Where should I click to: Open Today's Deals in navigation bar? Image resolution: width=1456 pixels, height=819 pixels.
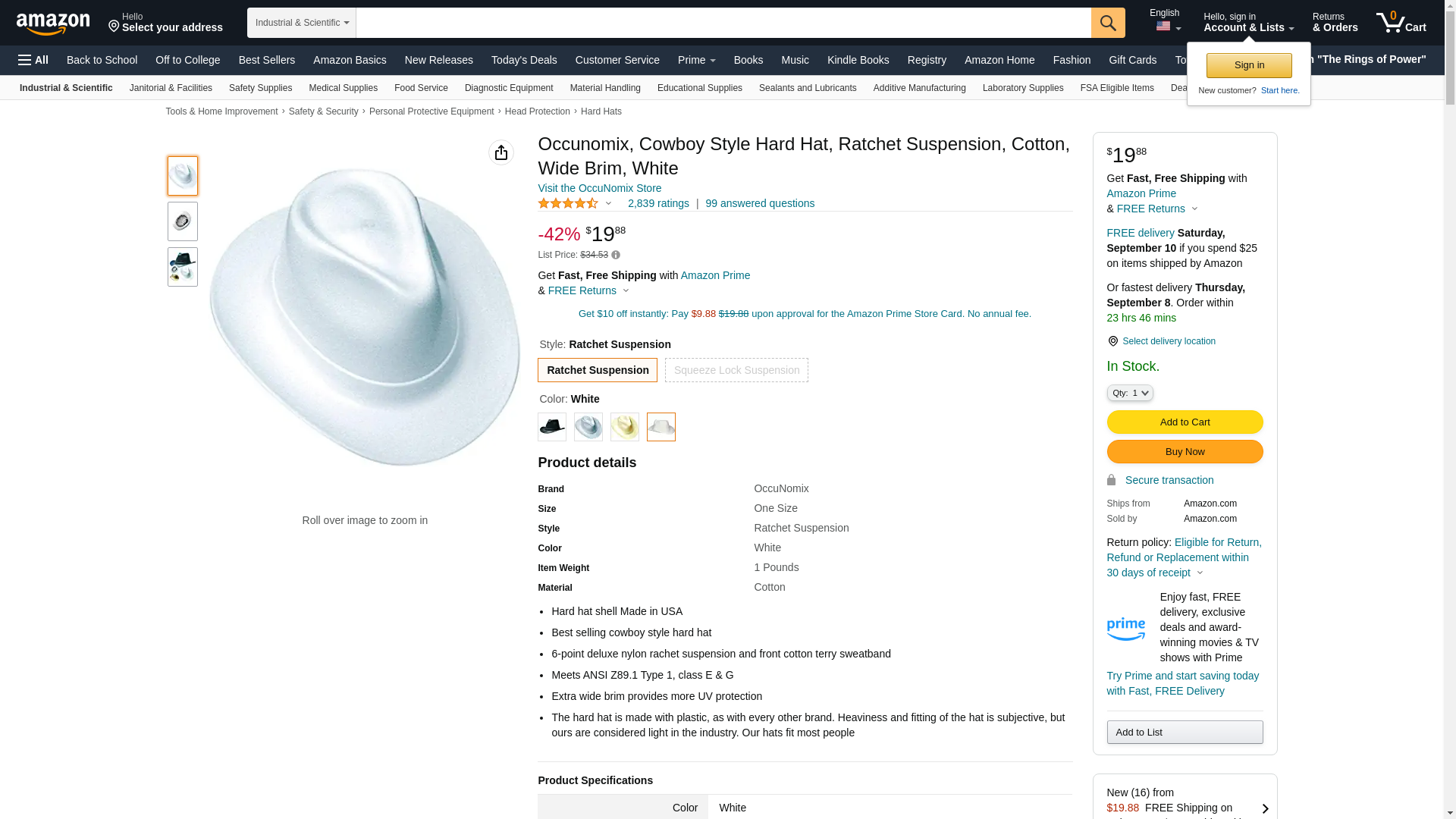(524, 60)
